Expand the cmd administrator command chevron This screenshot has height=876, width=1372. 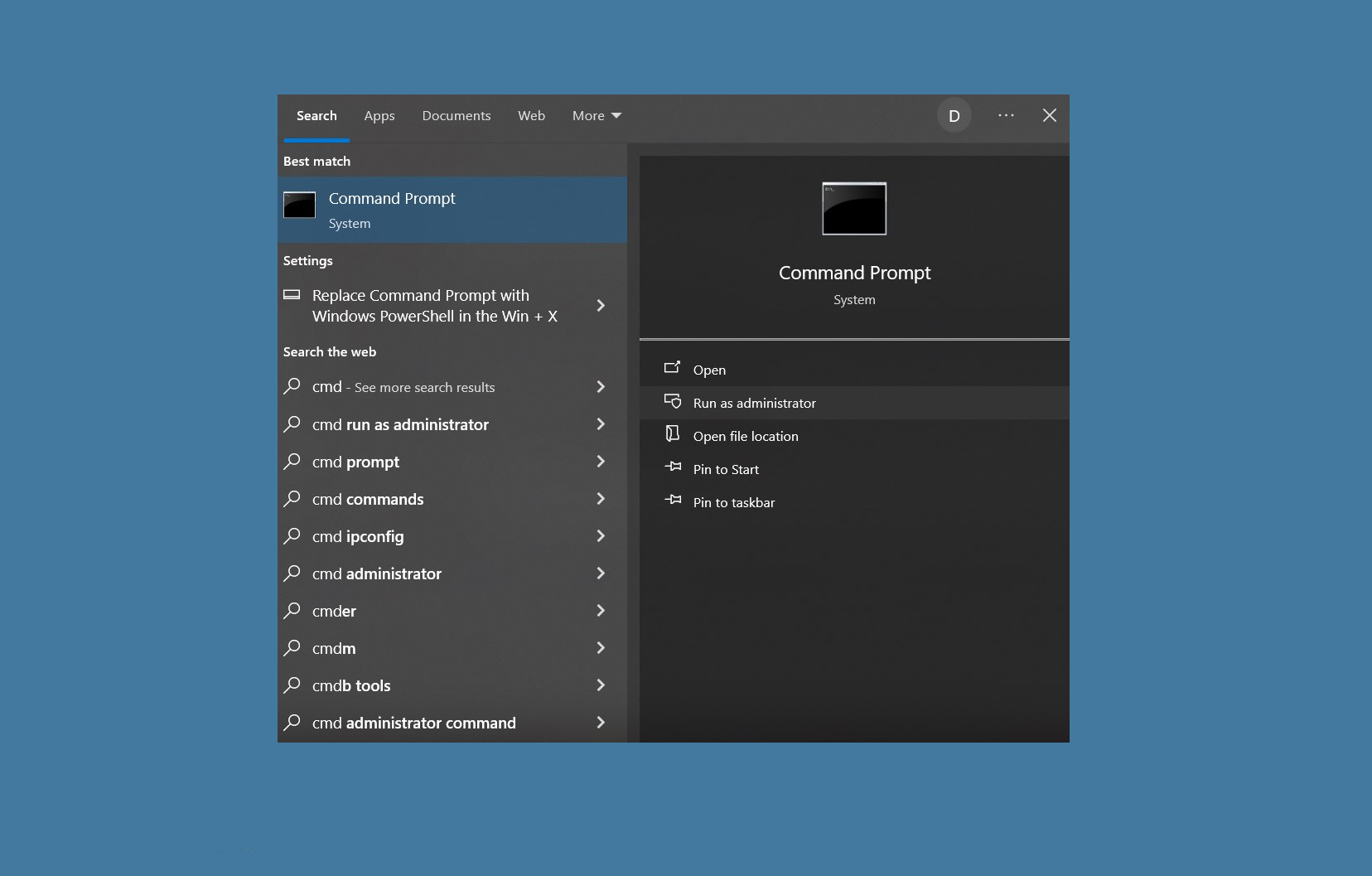[x=601, y=722]
